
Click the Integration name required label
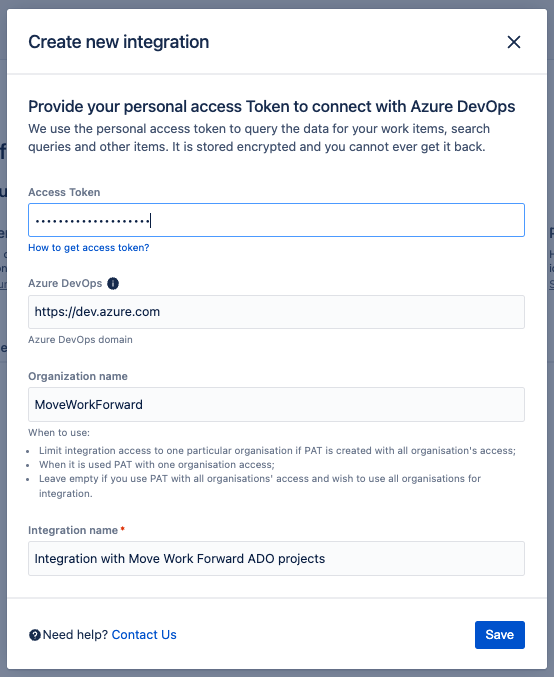tap(76, 530)
